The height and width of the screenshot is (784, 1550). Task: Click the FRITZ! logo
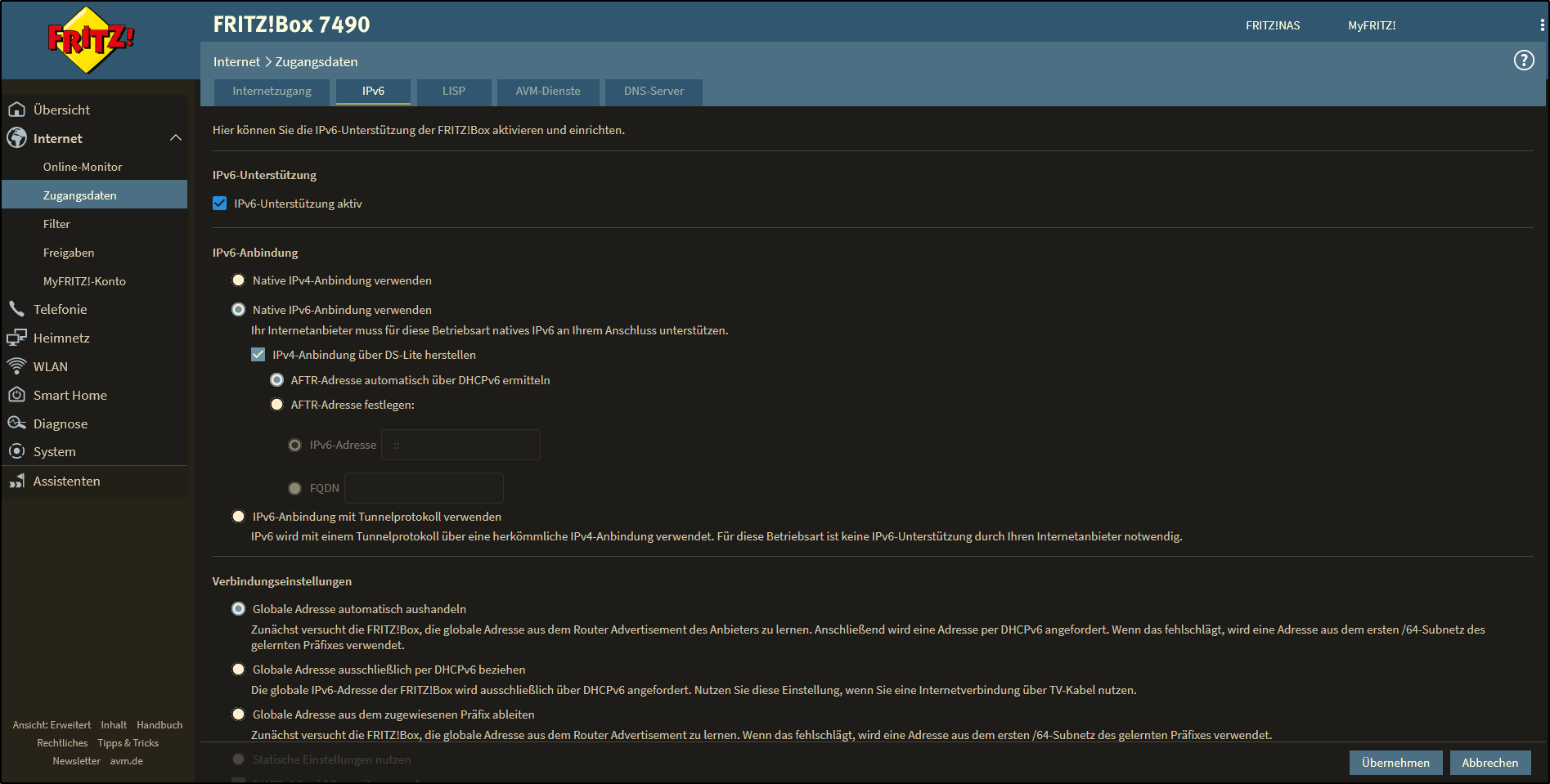tap(90, 40)
